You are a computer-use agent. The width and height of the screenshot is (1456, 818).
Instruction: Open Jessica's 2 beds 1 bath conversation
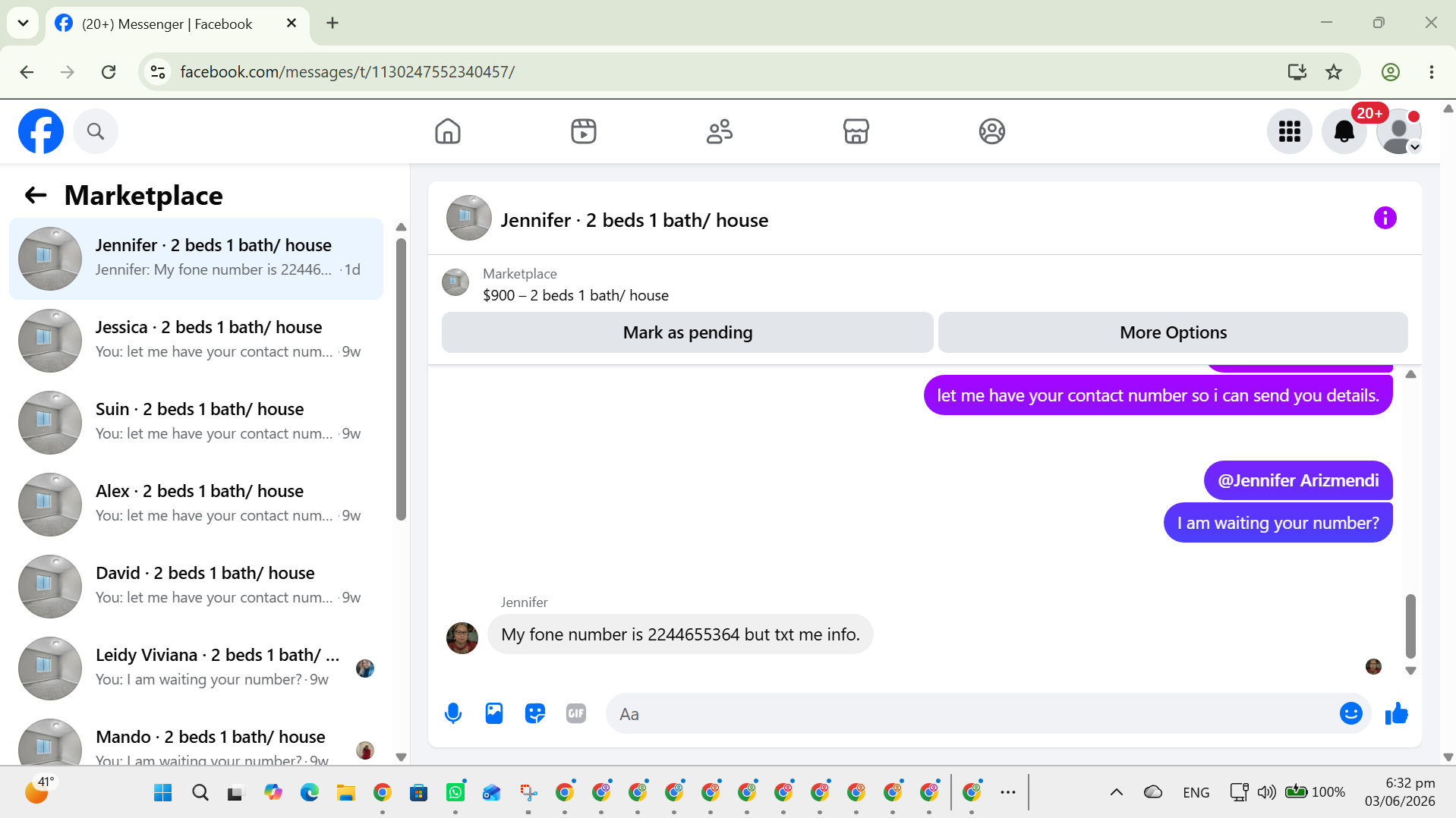tap(196, 341)
